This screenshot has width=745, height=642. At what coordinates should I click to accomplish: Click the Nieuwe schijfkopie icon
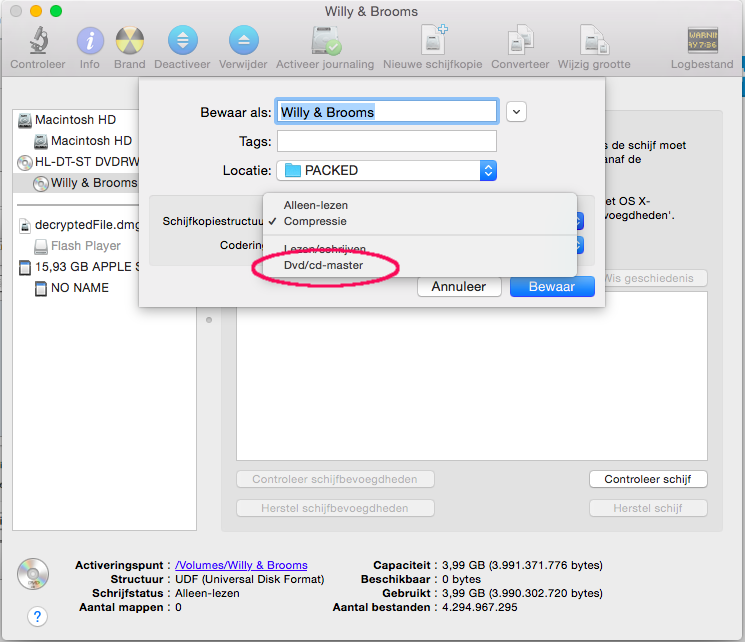click(x=432, y=41)
